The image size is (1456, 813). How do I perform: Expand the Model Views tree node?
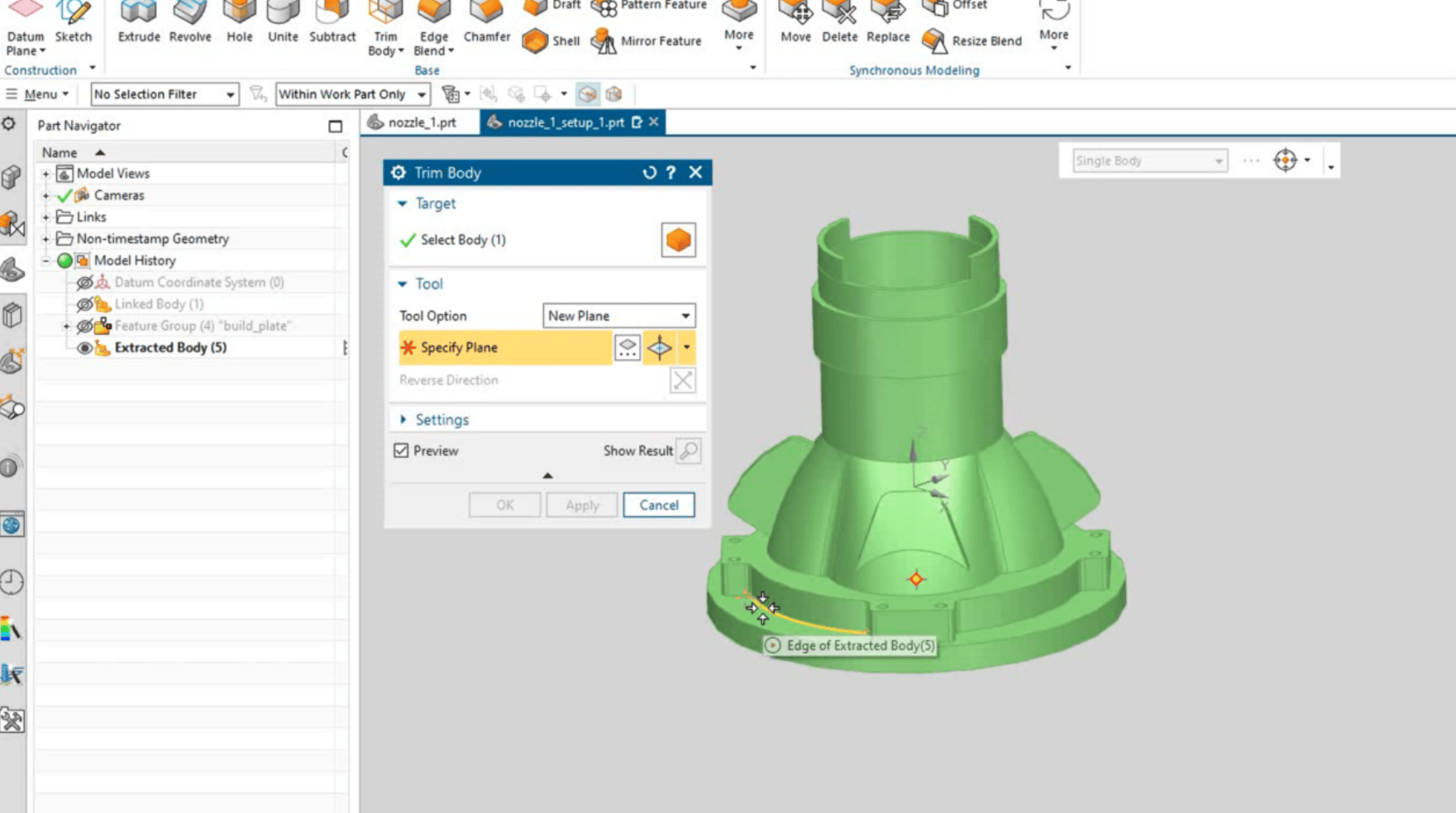[x=46, y=174]
